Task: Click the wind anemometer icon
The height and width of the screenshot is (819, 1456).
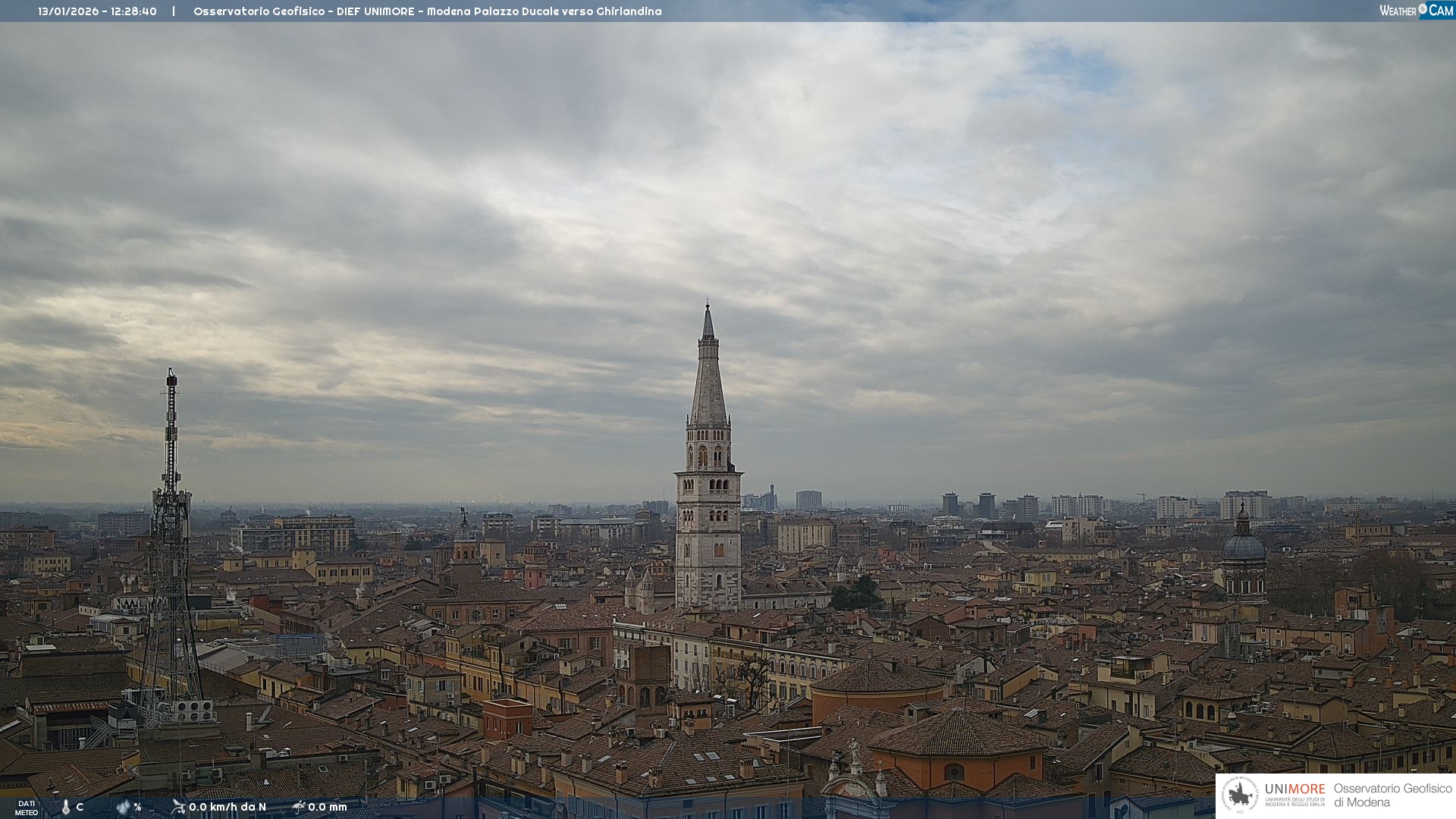Action: pos(178,807)
